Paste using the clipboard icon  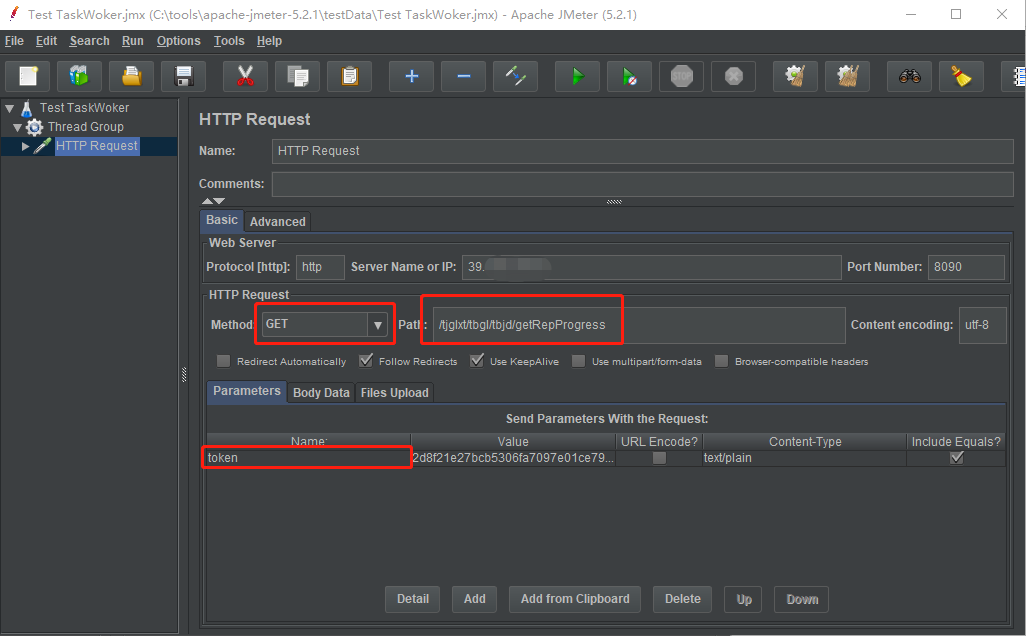pos(350,77)
